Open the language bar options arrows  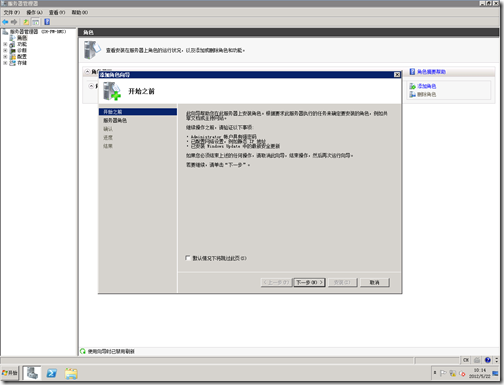click(496, 360)
